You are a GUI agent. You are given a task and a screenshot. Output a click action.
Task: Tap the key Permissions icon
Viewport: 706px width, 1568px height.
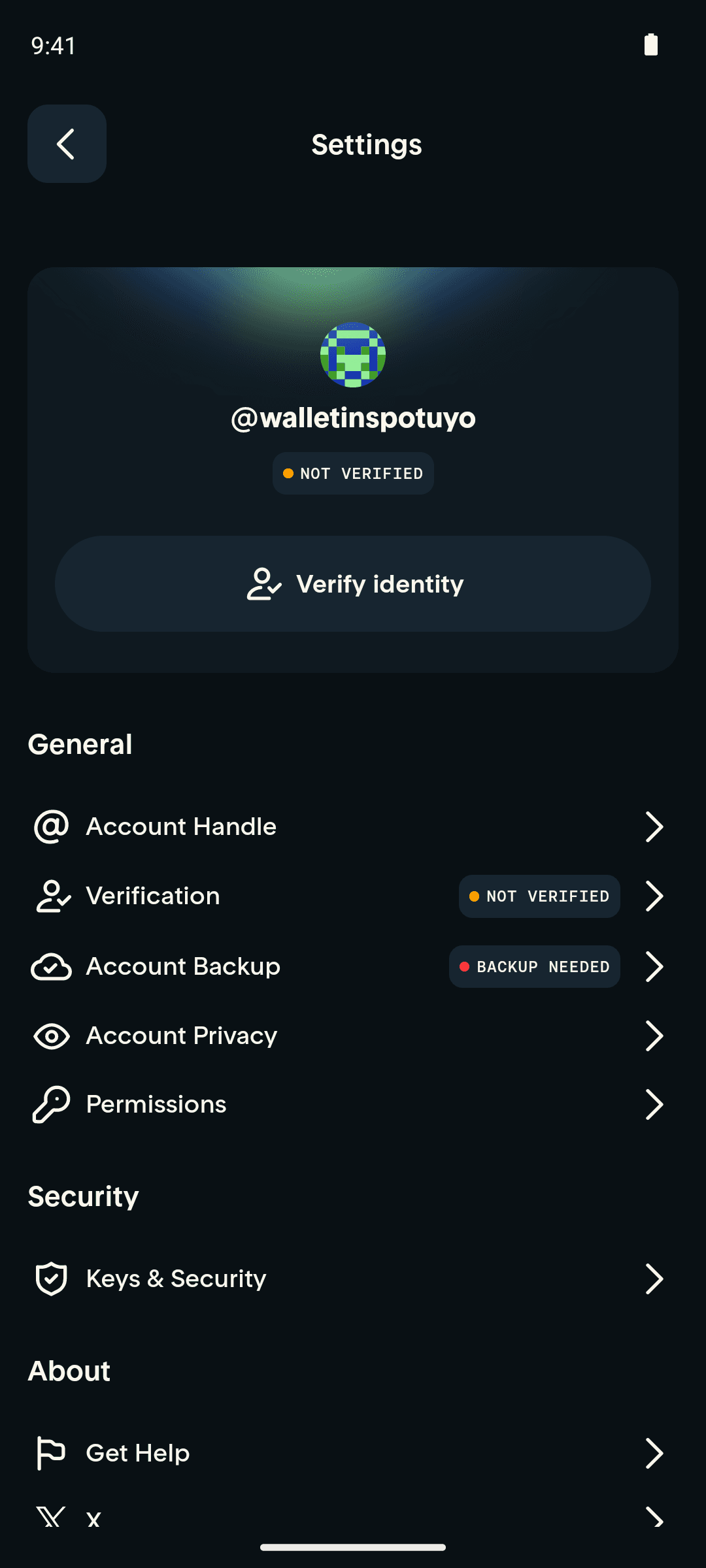(x=51, y=1104)
